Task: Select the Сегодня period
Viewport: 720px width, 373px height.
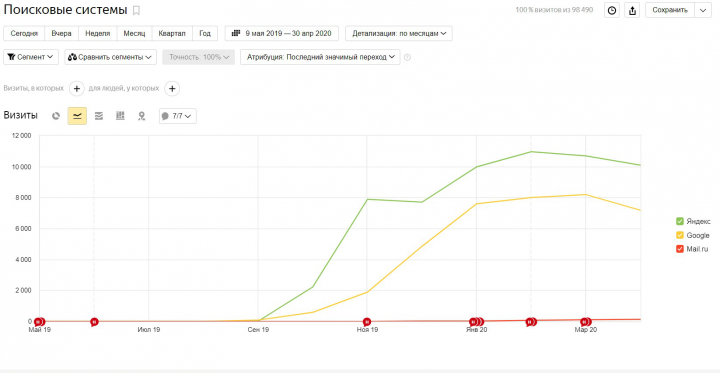Action: click(x=24, y=34)
